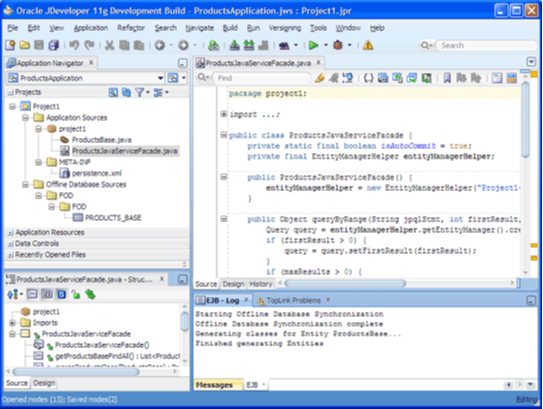Click the search icon in Projects bar
543x409 pixels.
click(x=113, y=92)
